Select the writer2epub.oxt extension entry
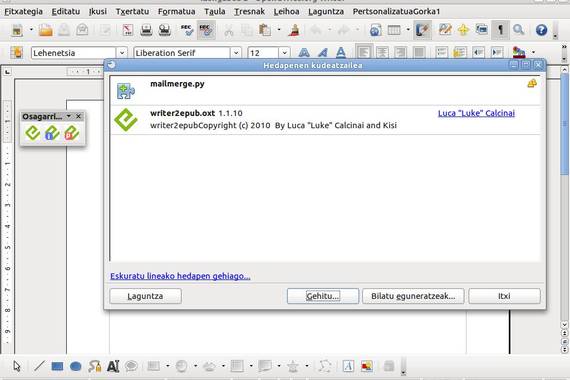Viewport: 570px width, 380px height. point(325,120)
